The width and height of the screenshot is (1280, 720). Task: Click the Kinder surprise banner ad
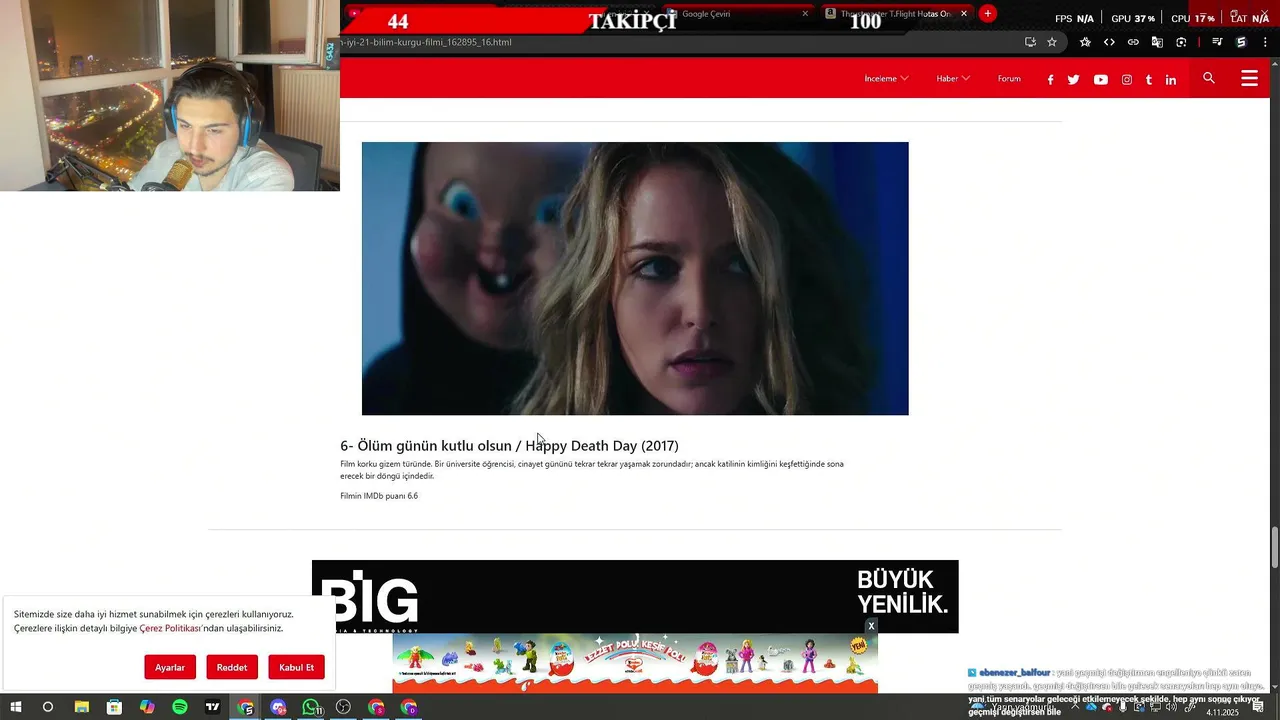tap(635, 663)
